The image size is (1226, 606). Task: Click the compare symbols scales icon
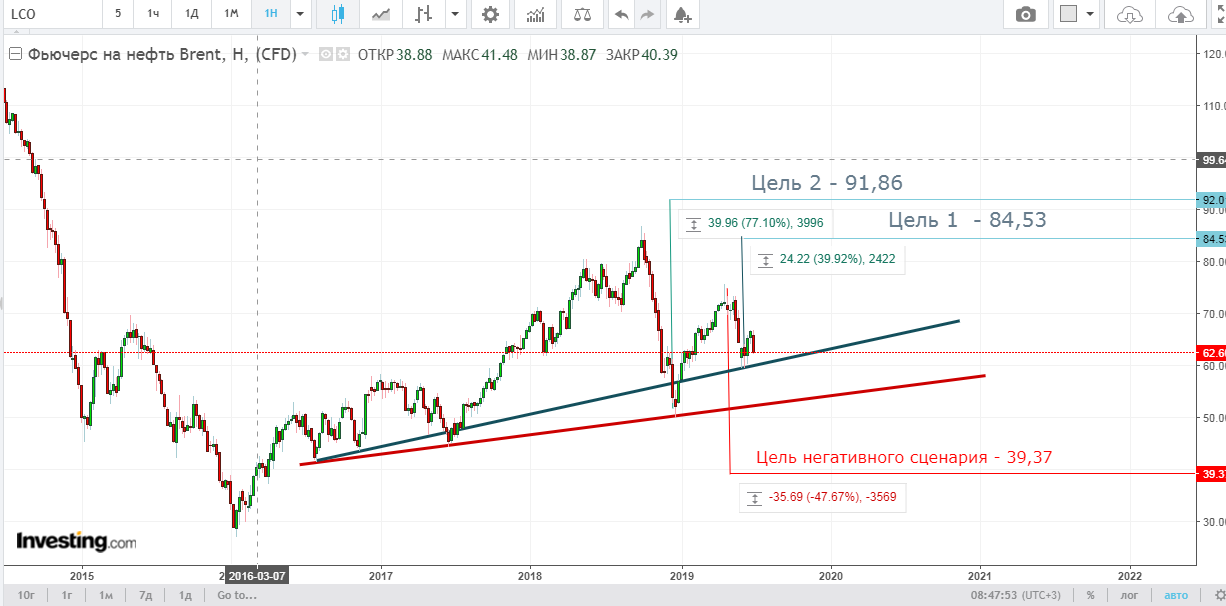(x=581, y=14)
